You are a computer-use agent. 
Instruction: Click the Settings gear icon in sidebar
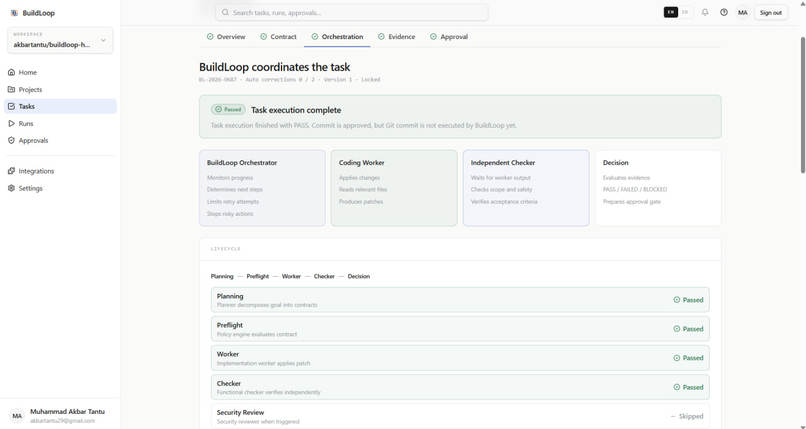[11, 188]
